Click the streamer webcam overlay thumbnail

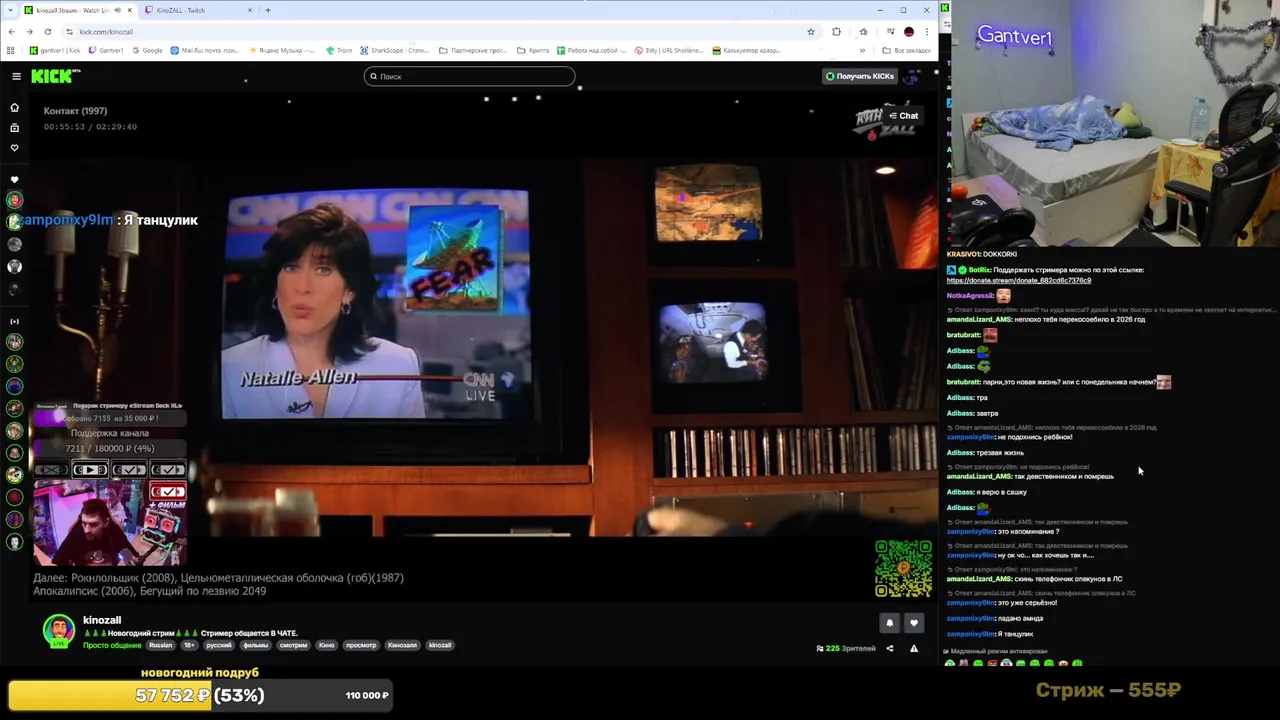point(110,523)
